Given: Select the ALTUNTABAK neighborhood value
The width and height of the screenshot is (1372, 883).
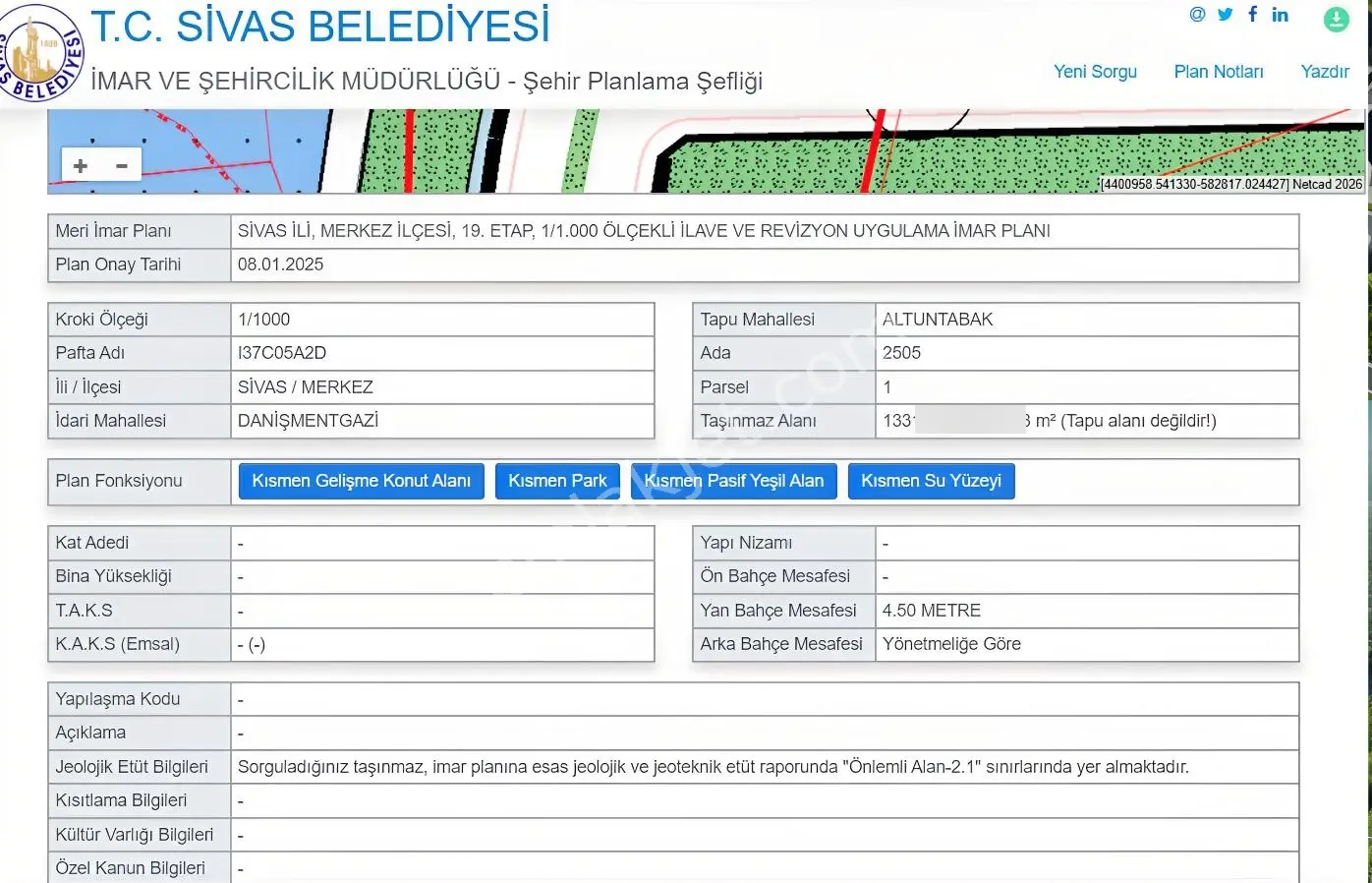Looking at the screenshot, I should (x=938, y=320).
